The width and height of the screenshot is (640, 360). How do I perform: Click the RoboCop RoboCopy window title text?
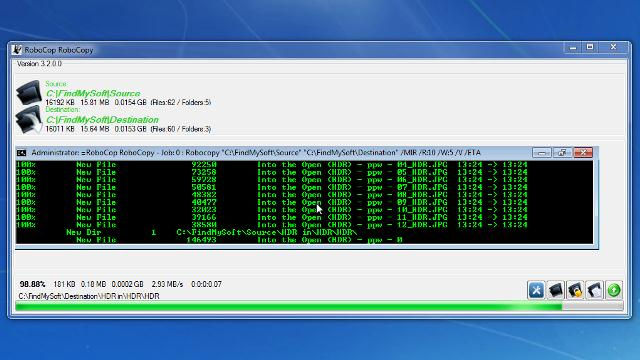tap(59, 50)
